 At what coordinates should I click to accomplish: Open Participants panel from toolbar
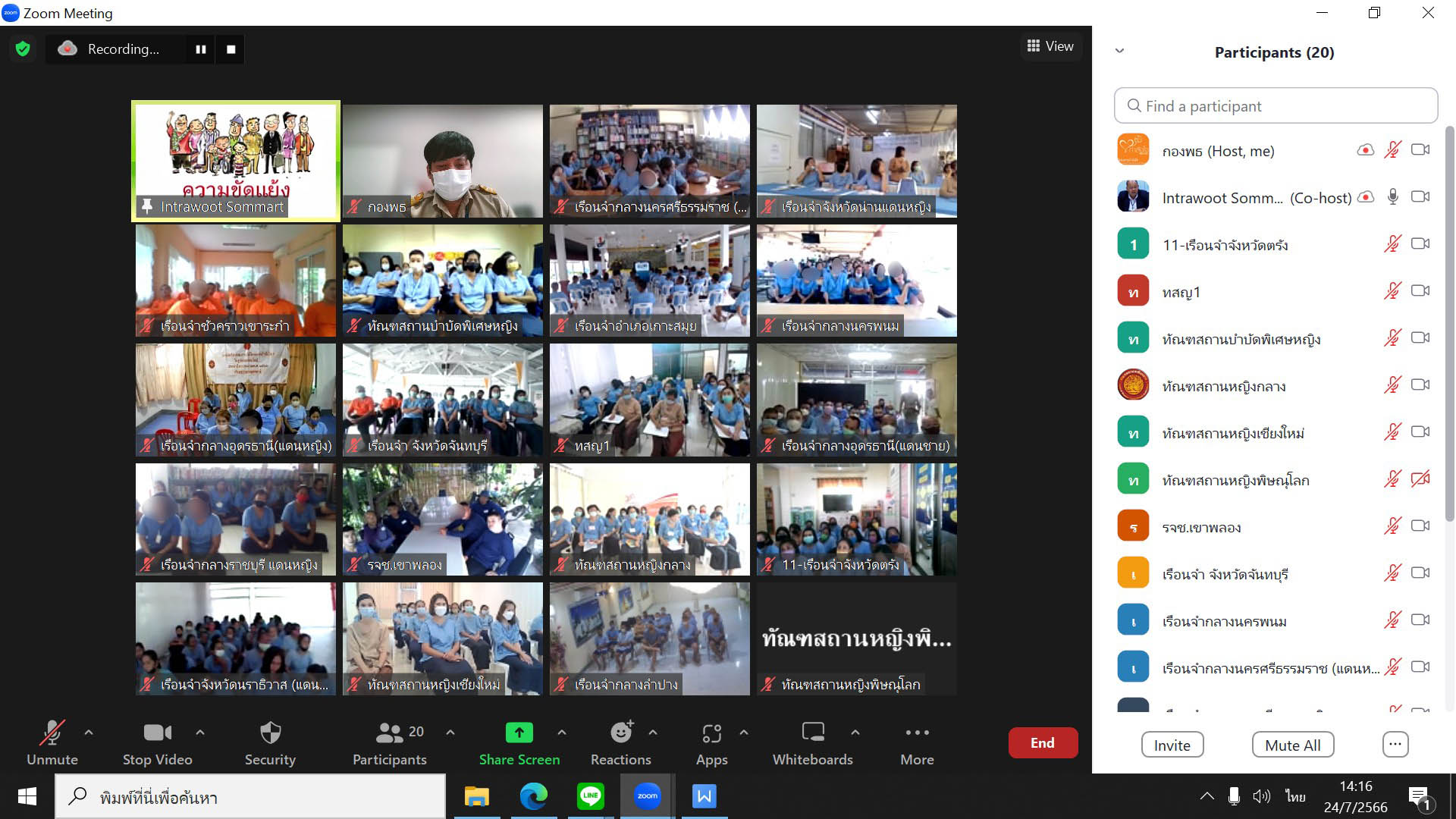click(x=390, y=742)
